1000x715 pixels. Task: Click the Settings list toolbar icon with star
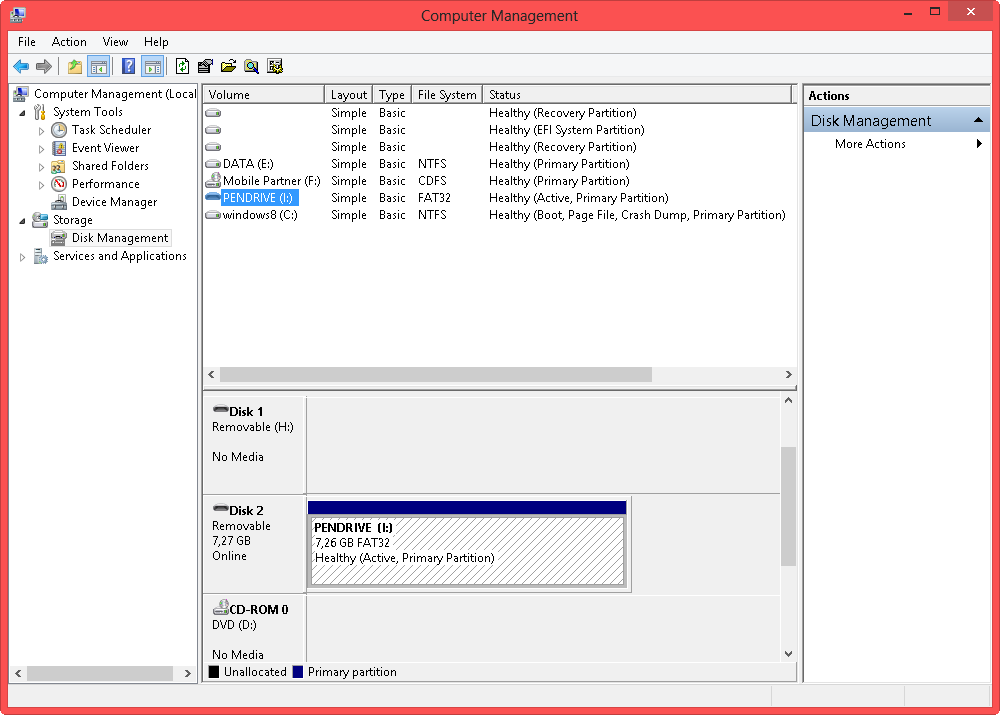click(275, 66)
